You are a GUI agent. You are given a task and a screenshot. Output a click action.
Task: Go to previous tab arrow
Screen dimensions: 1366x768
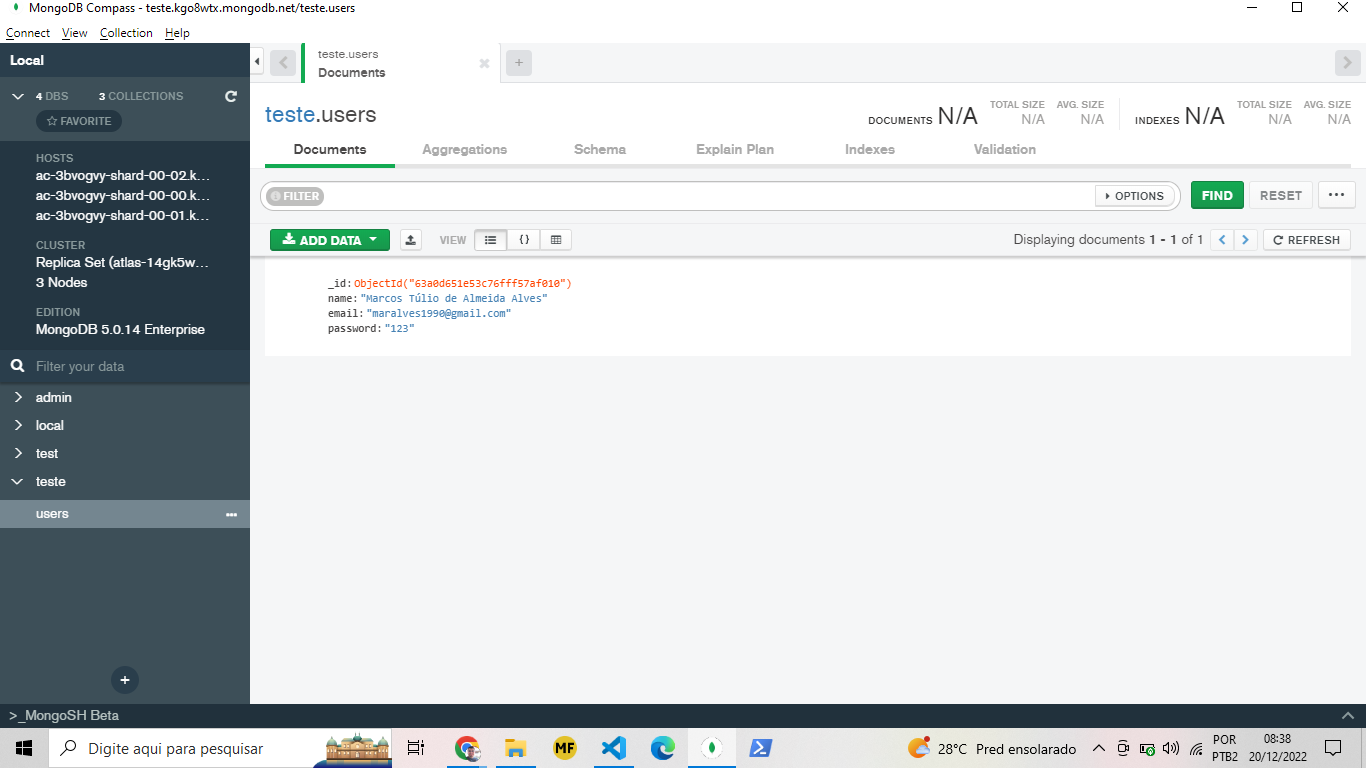(x=283, y=63)
